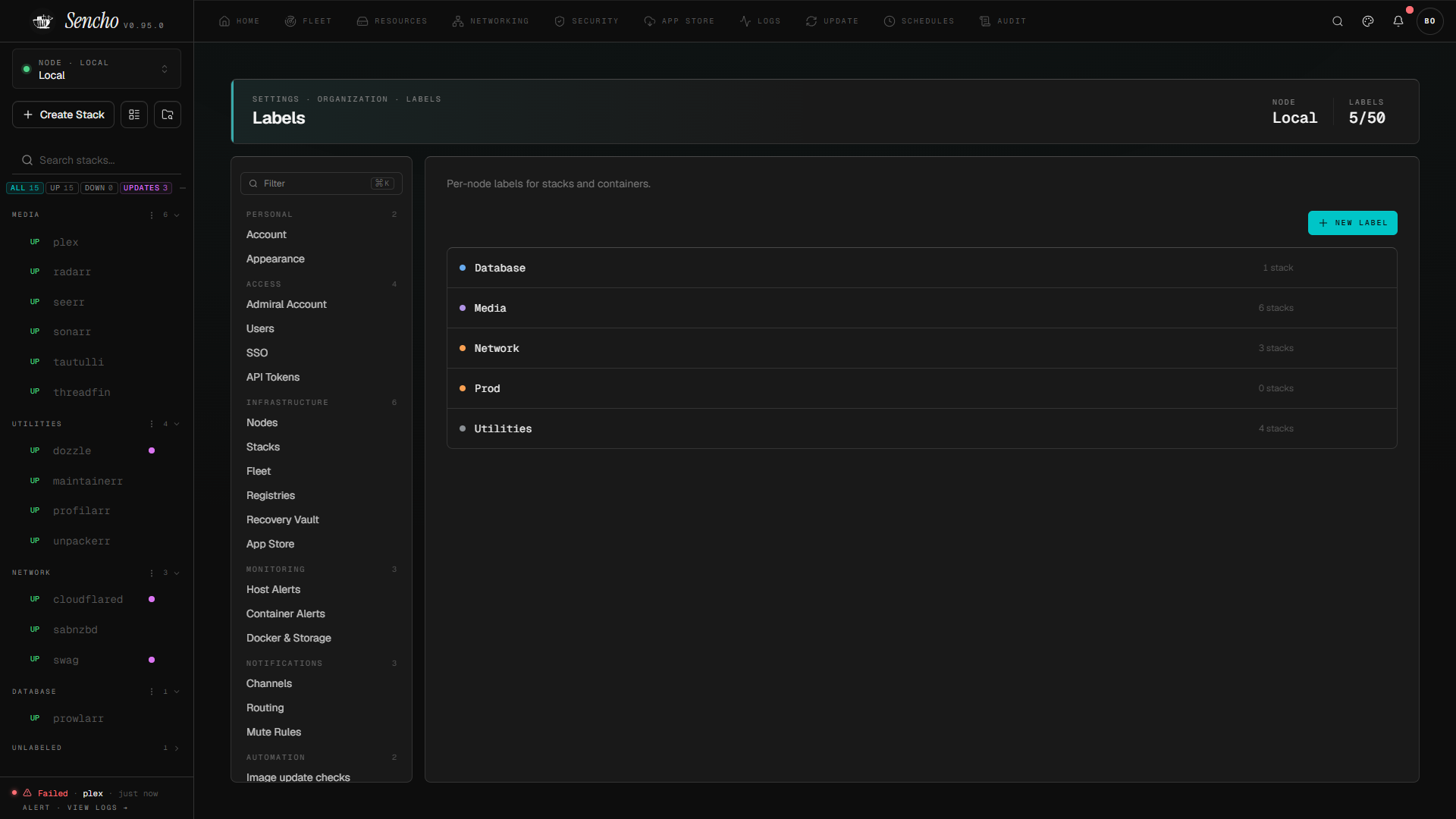
Task: Click the folder search icon beside Create Stack
Action: coord(168,115)
